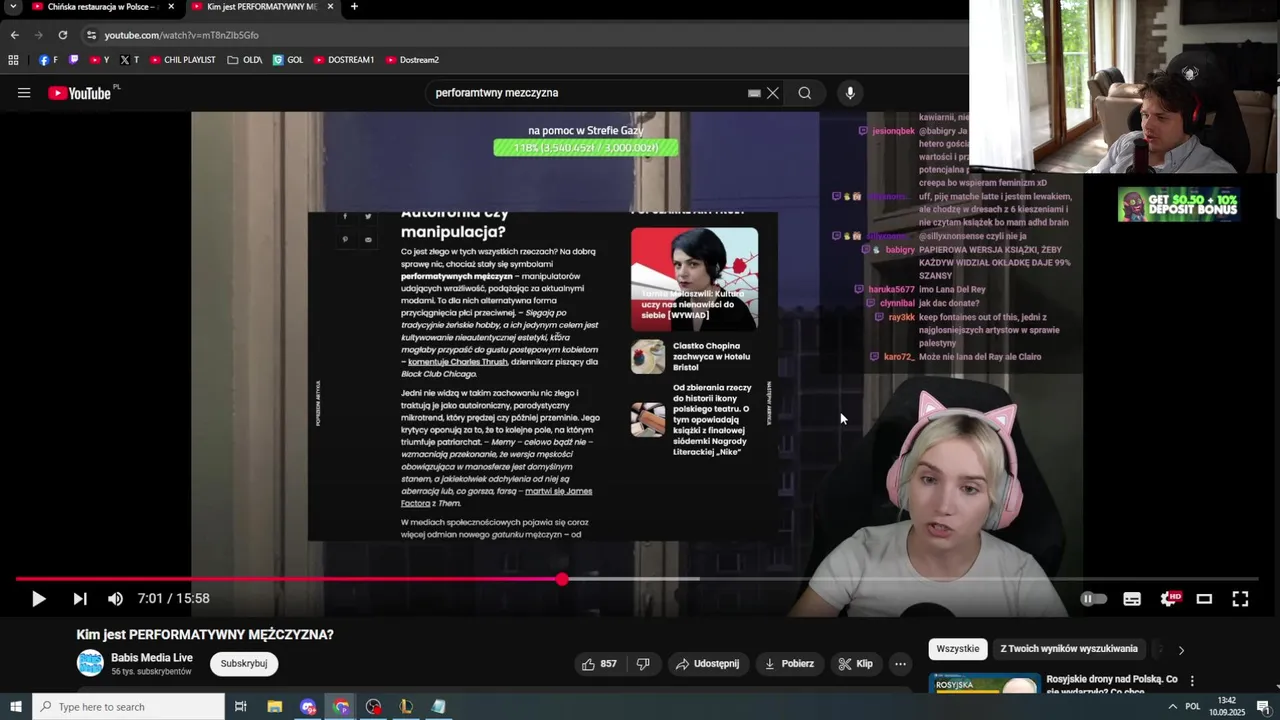Image resolution: width=1280 pixels, height=720 pixels.
Task: Close the Chińska restauracja tab
Action: [x=171, y=7]
